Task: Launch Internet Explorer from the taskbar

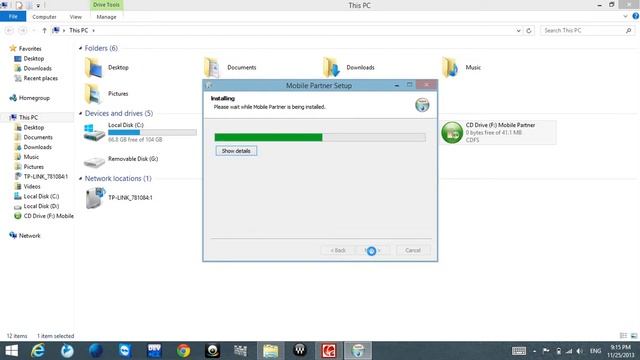Action: (38, 351)
